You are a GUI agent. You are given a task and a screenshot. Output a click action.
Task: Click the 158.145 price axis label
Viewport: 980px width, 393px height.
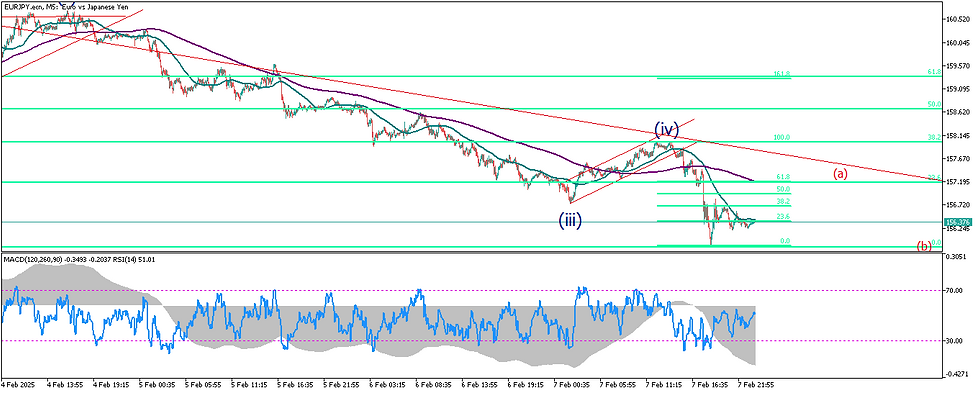pyautogui.click(x=958, y=136)
